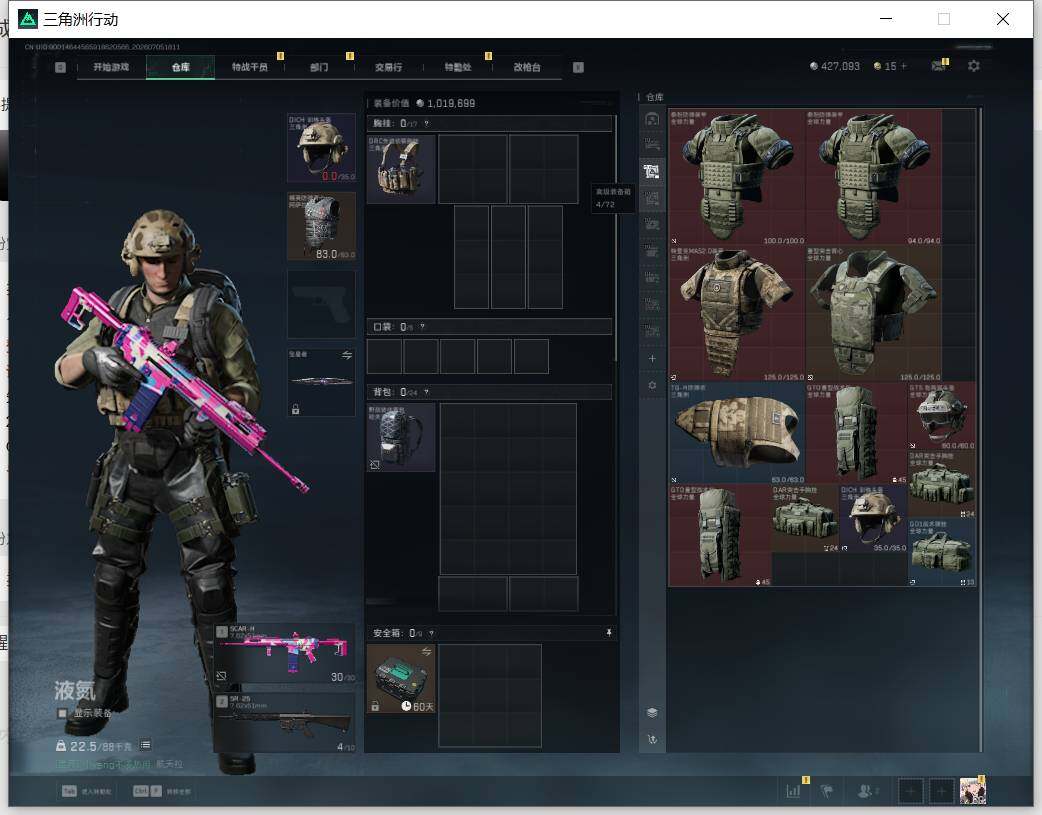The width and height of the screenshot is (1042, 815).
Task: Select the secure container with 60天 timer
Action: pyautogui.click(x=401, y=679)
